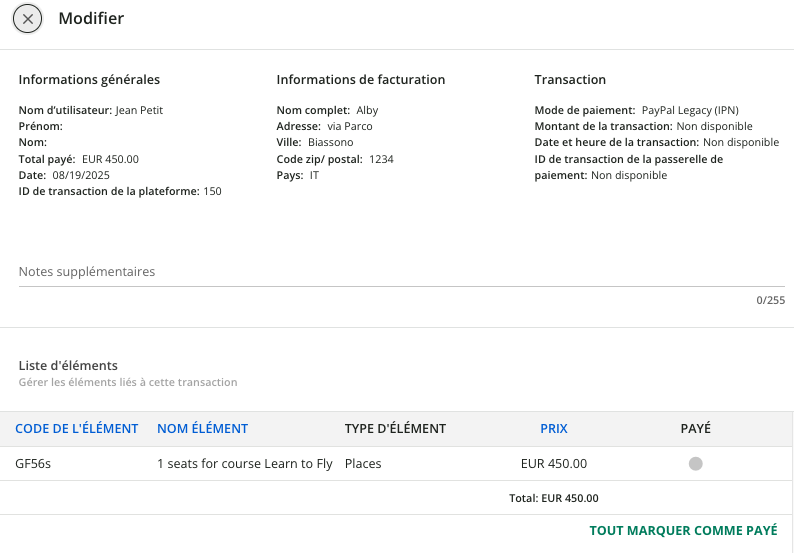
Task: Sort table by Prix column
Action: tap(553, 428)
